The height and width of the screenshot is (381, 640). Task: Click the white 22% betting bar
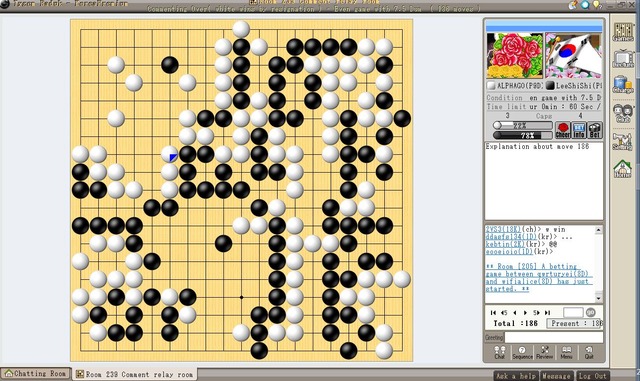point(523,125)
